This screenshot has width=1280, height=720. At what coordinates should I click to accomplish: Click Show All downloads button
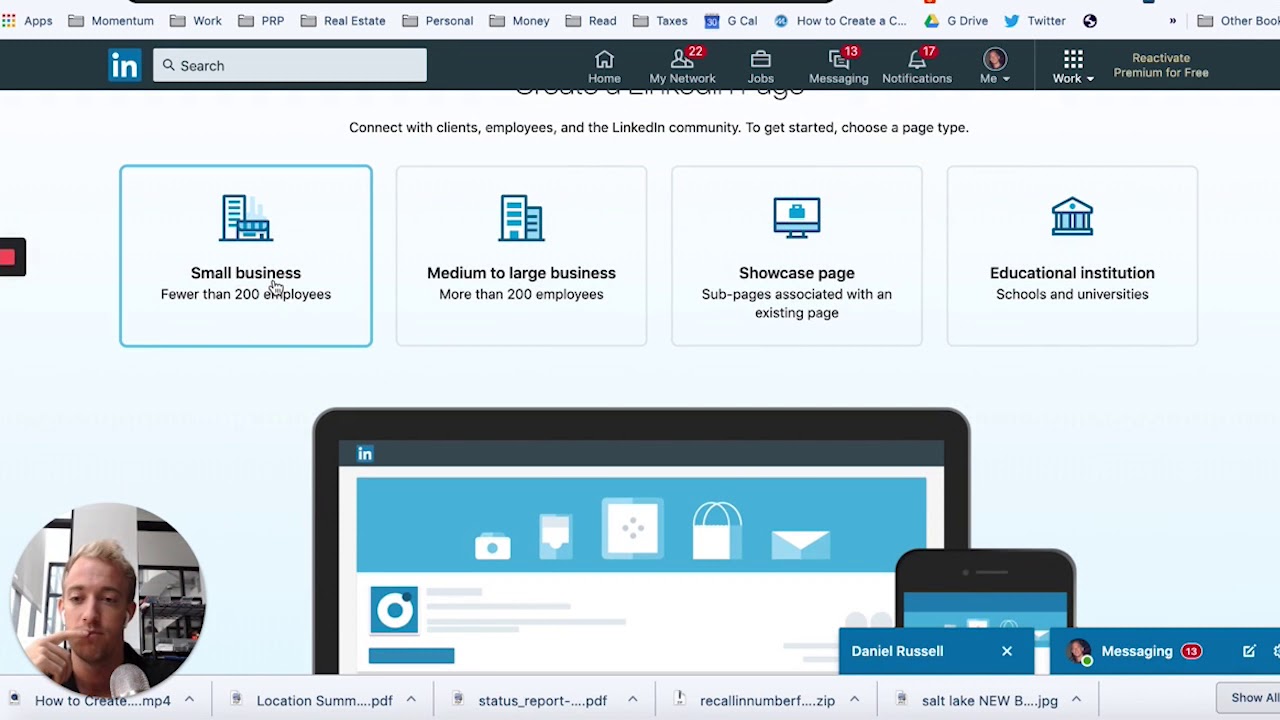click(x=1252, y=698)
